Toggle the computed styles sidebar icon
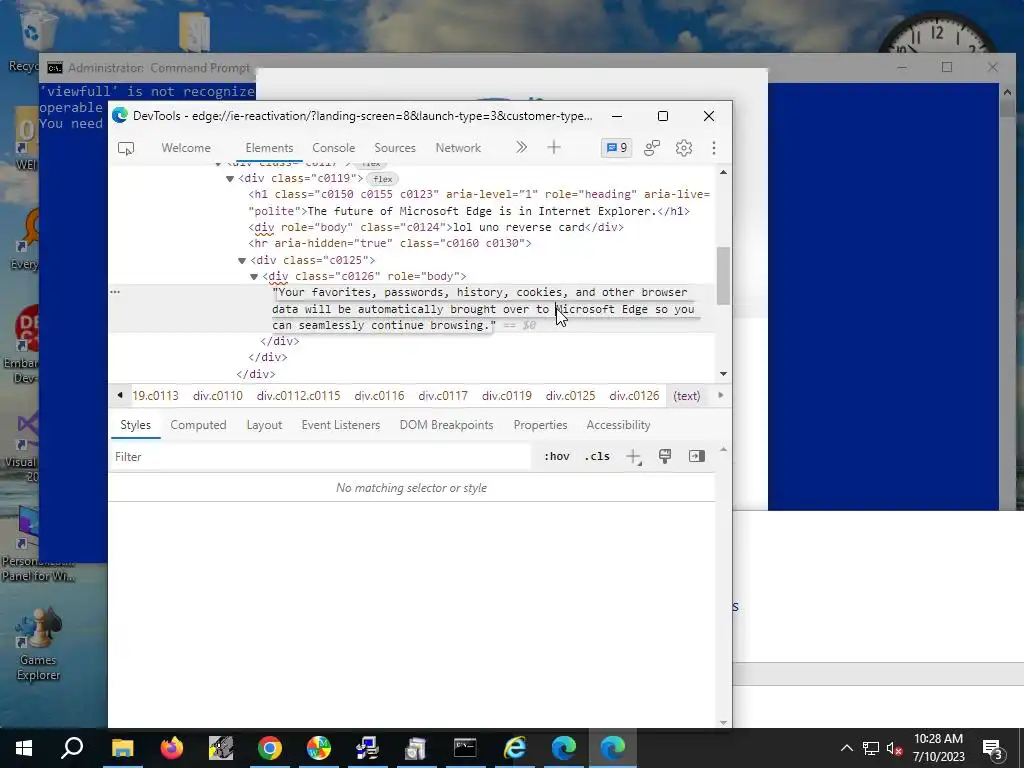Viewport: 1024px width, 768px height. (x=697, y=456)
